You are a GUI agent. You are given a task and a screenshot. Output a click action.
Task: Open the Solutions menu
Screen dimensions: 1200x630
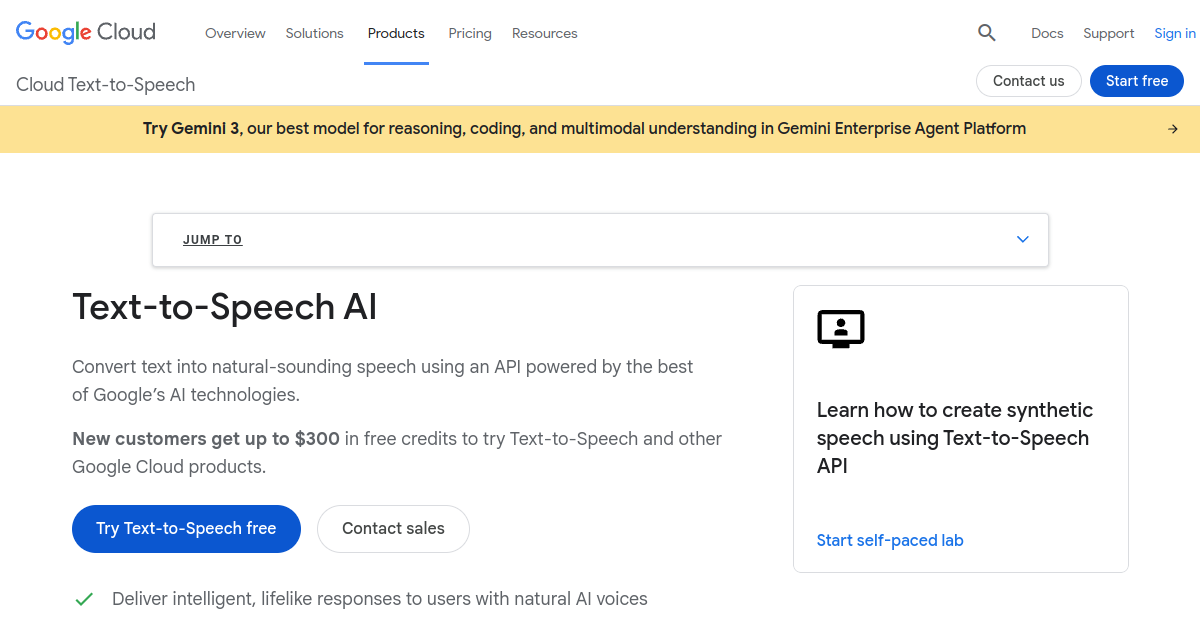315,33
